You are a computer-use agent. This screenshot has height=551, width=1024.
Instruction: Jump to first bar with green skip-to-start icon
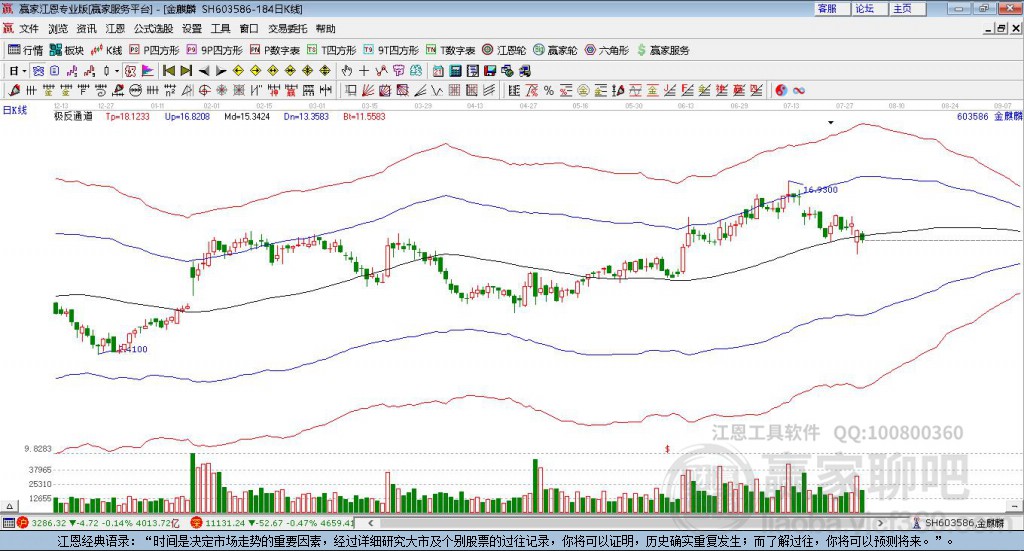point(168,71)
